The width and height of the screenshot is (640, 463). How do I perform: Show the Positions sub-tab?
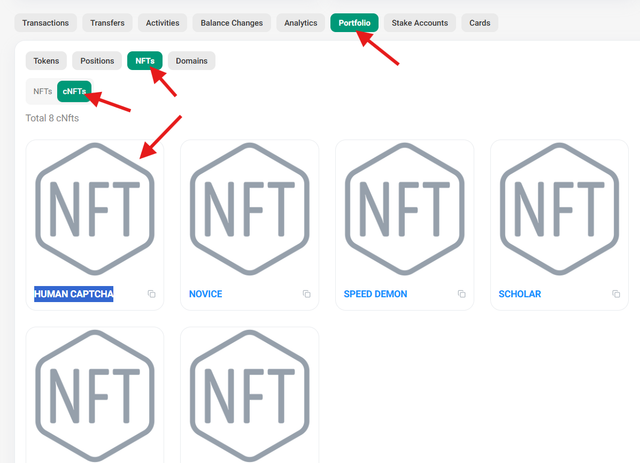click(97, 61)
